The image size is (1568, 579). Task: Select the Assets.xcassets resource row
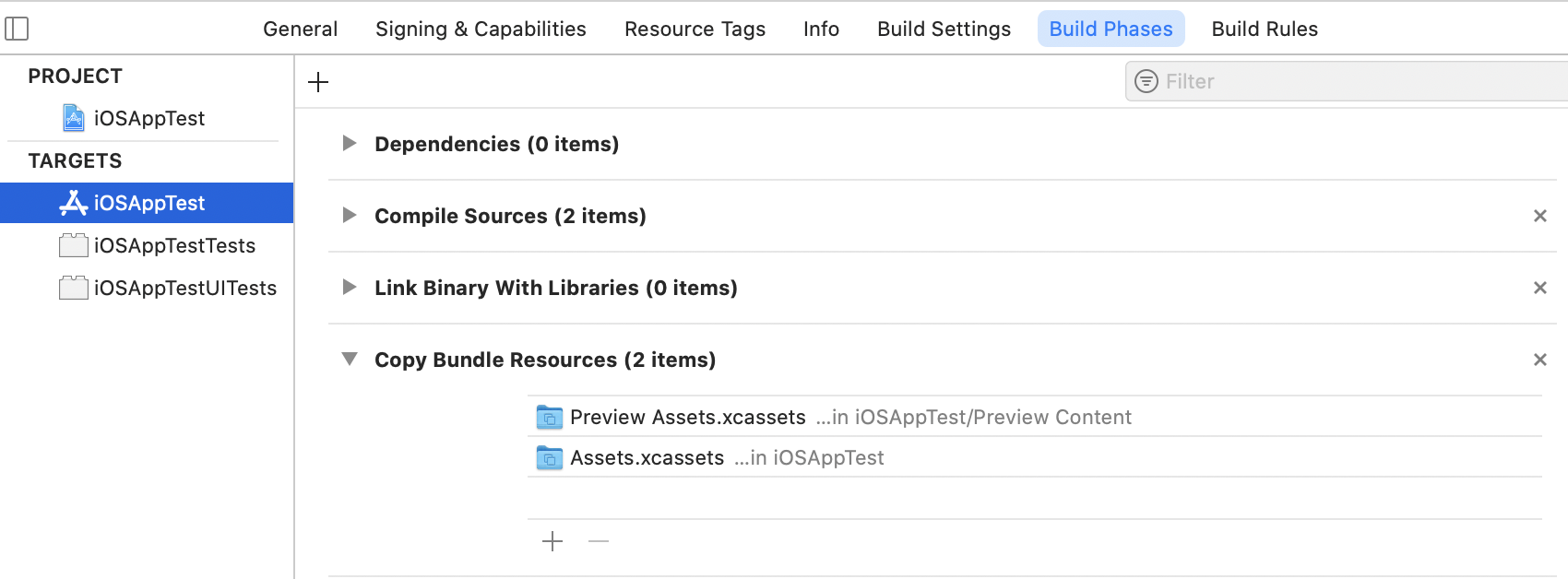(x=1035, y=457)
